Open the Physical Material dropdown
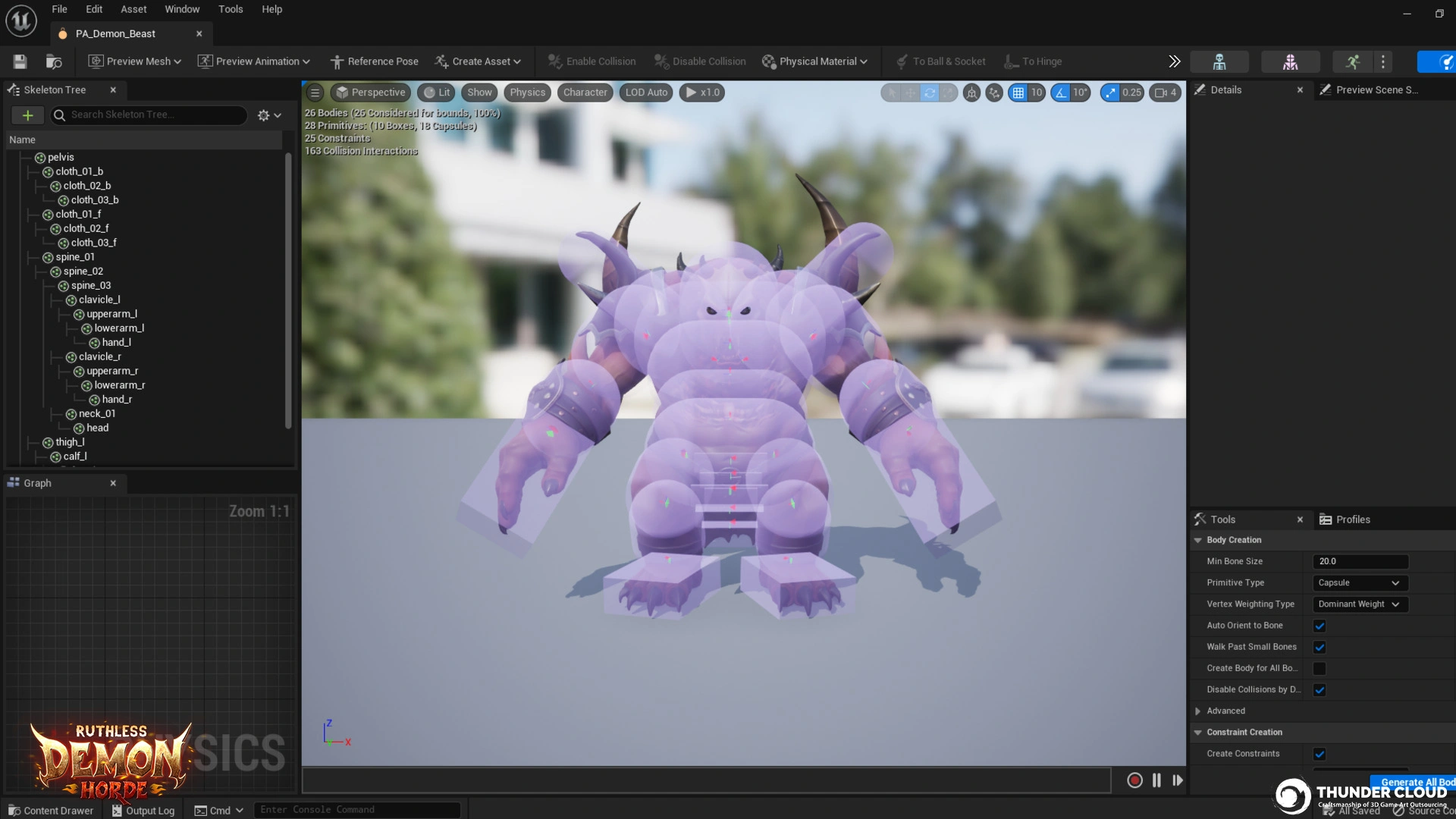Screen dimensions: 1456x819 click(x=815, y=61)
